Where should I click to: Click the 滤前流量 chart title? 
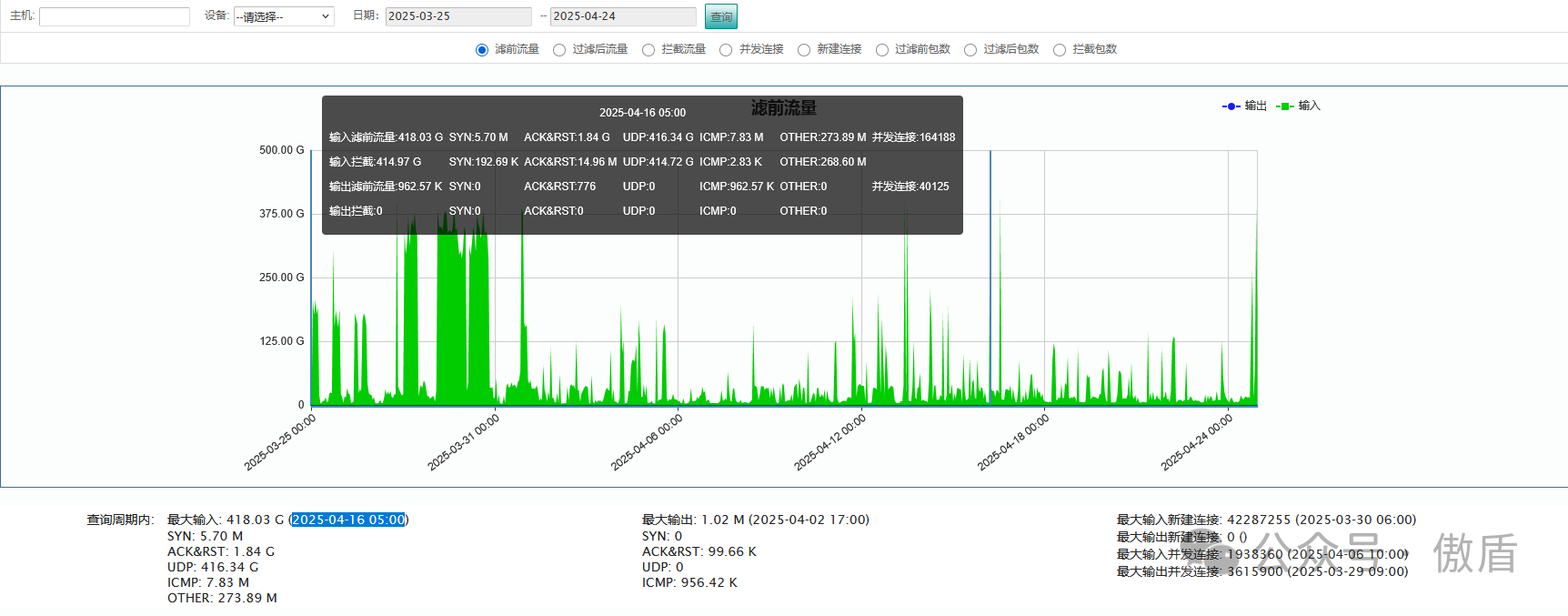783,108
